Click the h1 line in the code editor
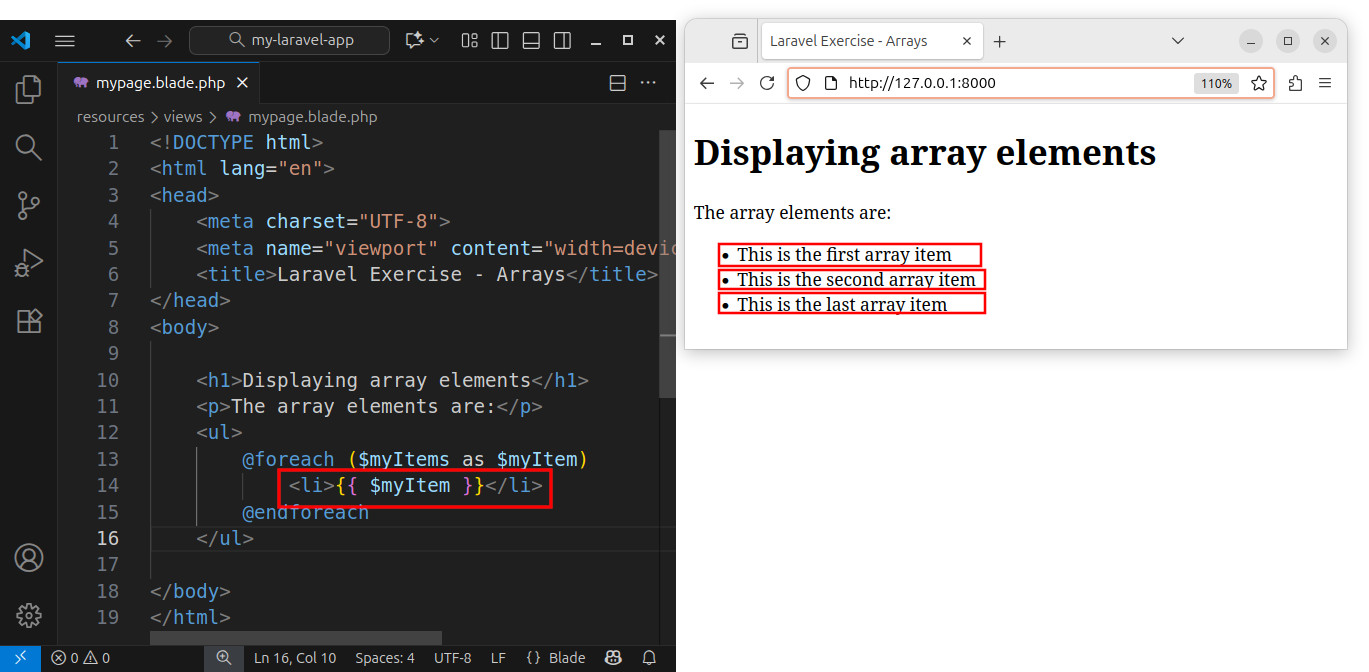Viewport: 1369px width, 672px height. (392, 380)
